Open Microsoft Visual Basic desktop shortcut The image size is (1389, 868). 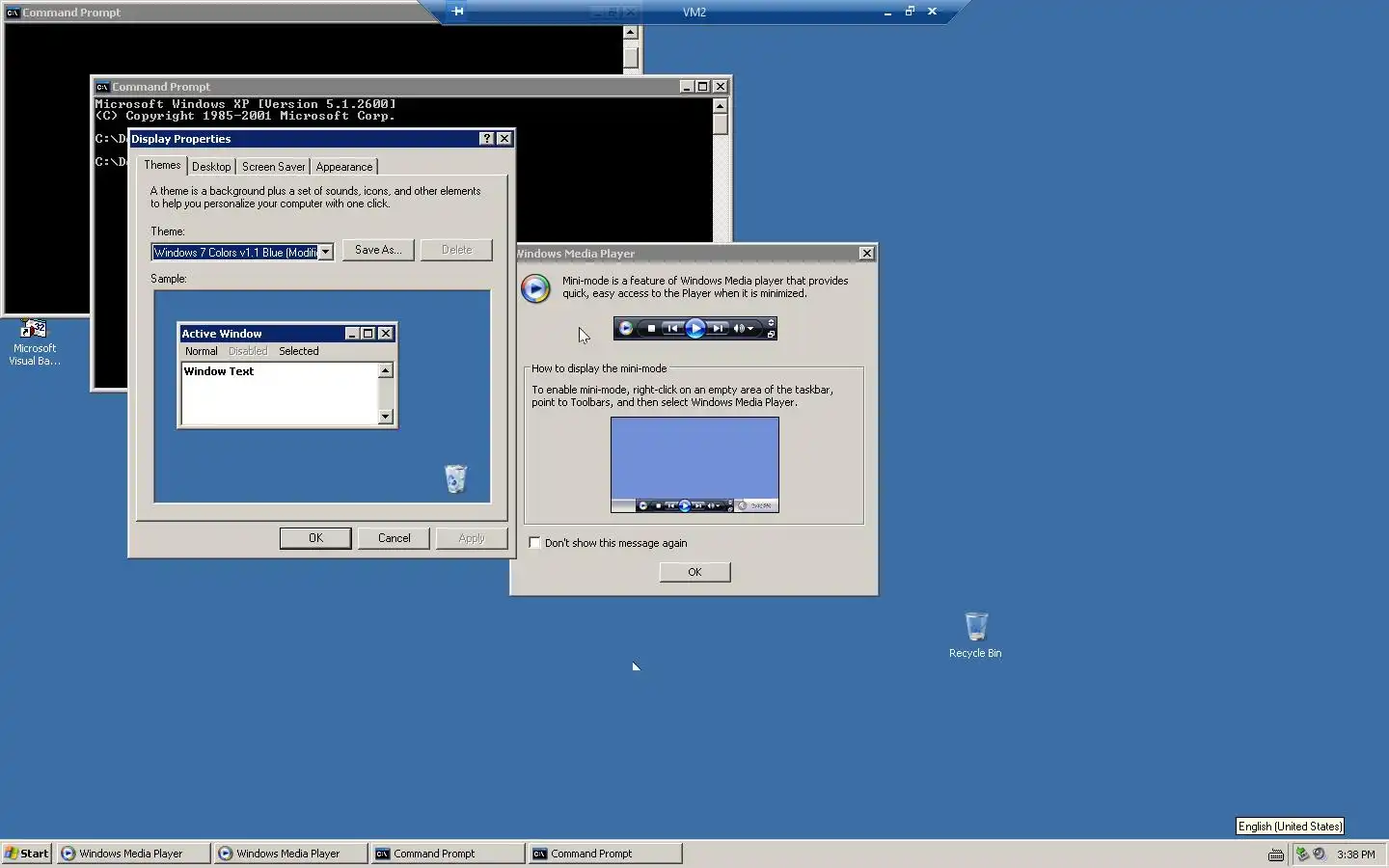point(35,342)
